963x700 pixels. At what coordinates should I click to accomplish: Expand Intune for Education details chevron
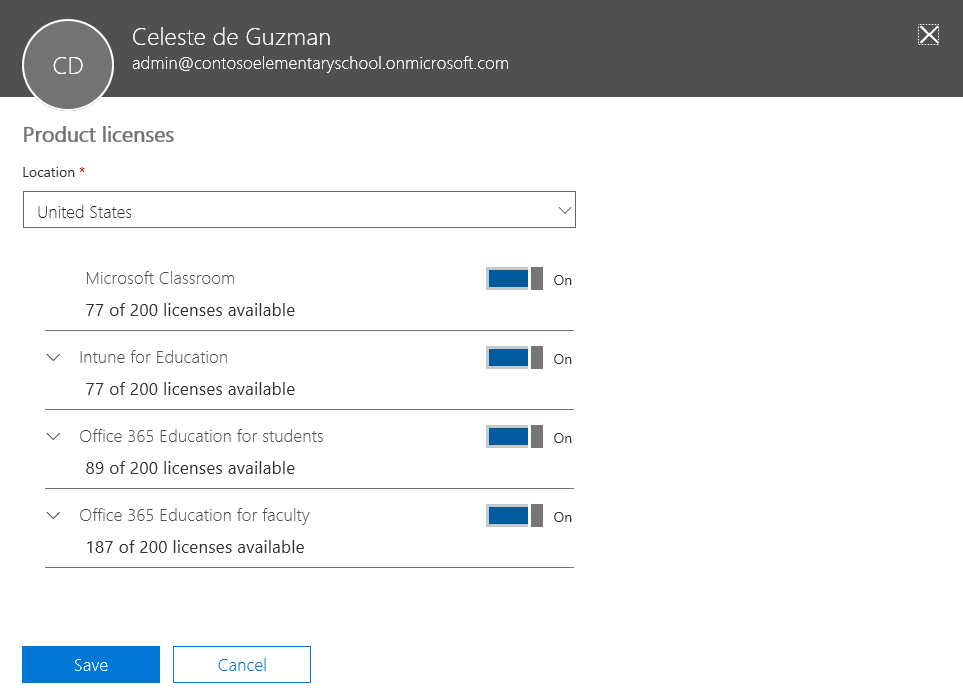point(53,357)
